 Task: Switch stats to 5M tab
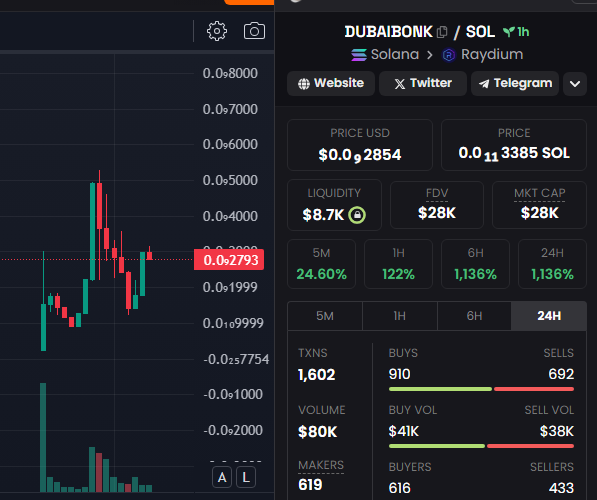click(325, 316)
